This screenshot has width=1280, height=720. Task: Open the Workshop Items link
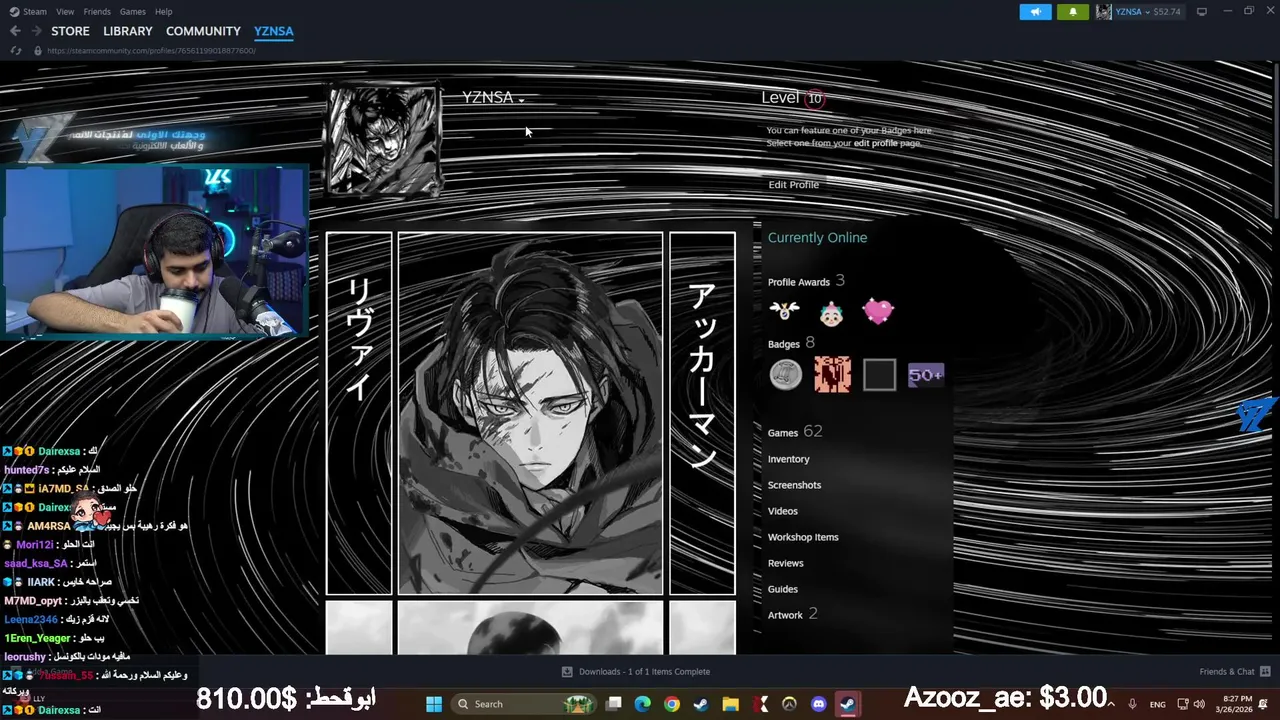pyautogui.click(x=803, y=537)
